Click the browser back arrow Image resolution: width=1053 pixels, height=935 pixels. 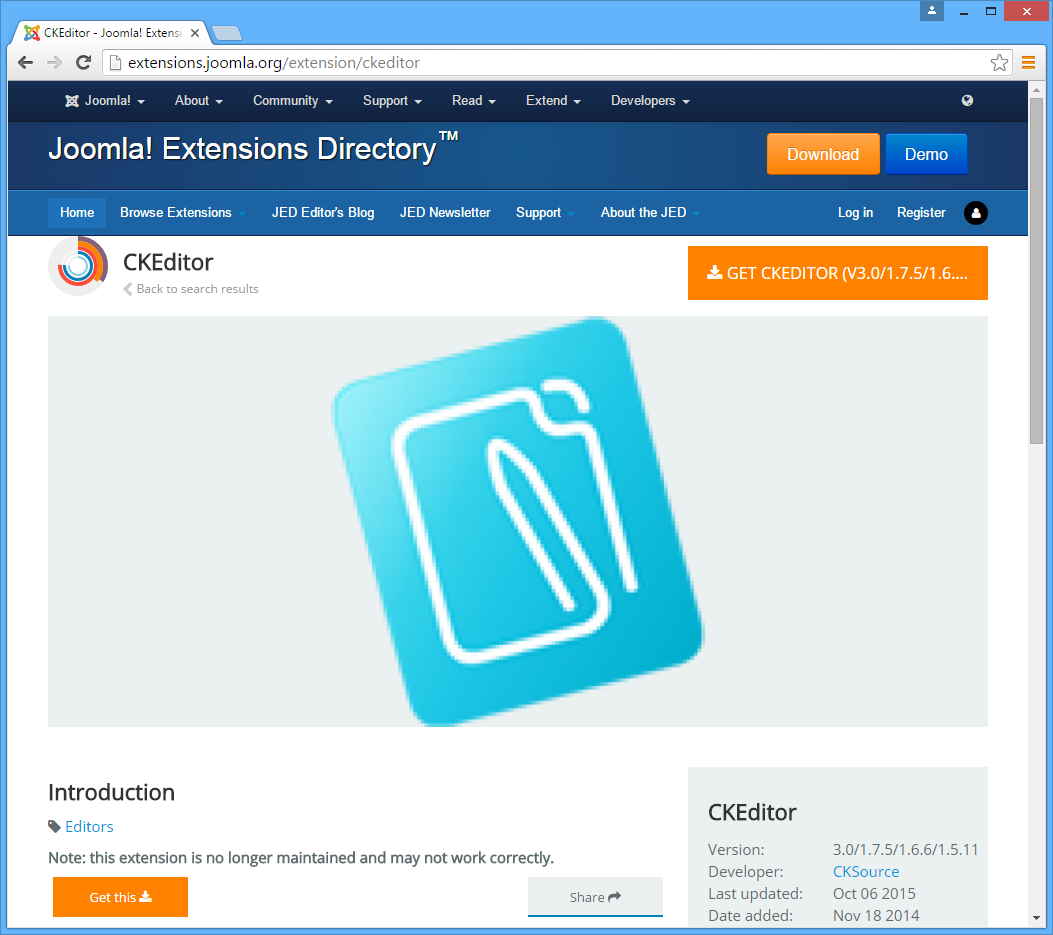click(x=26, y=62)
